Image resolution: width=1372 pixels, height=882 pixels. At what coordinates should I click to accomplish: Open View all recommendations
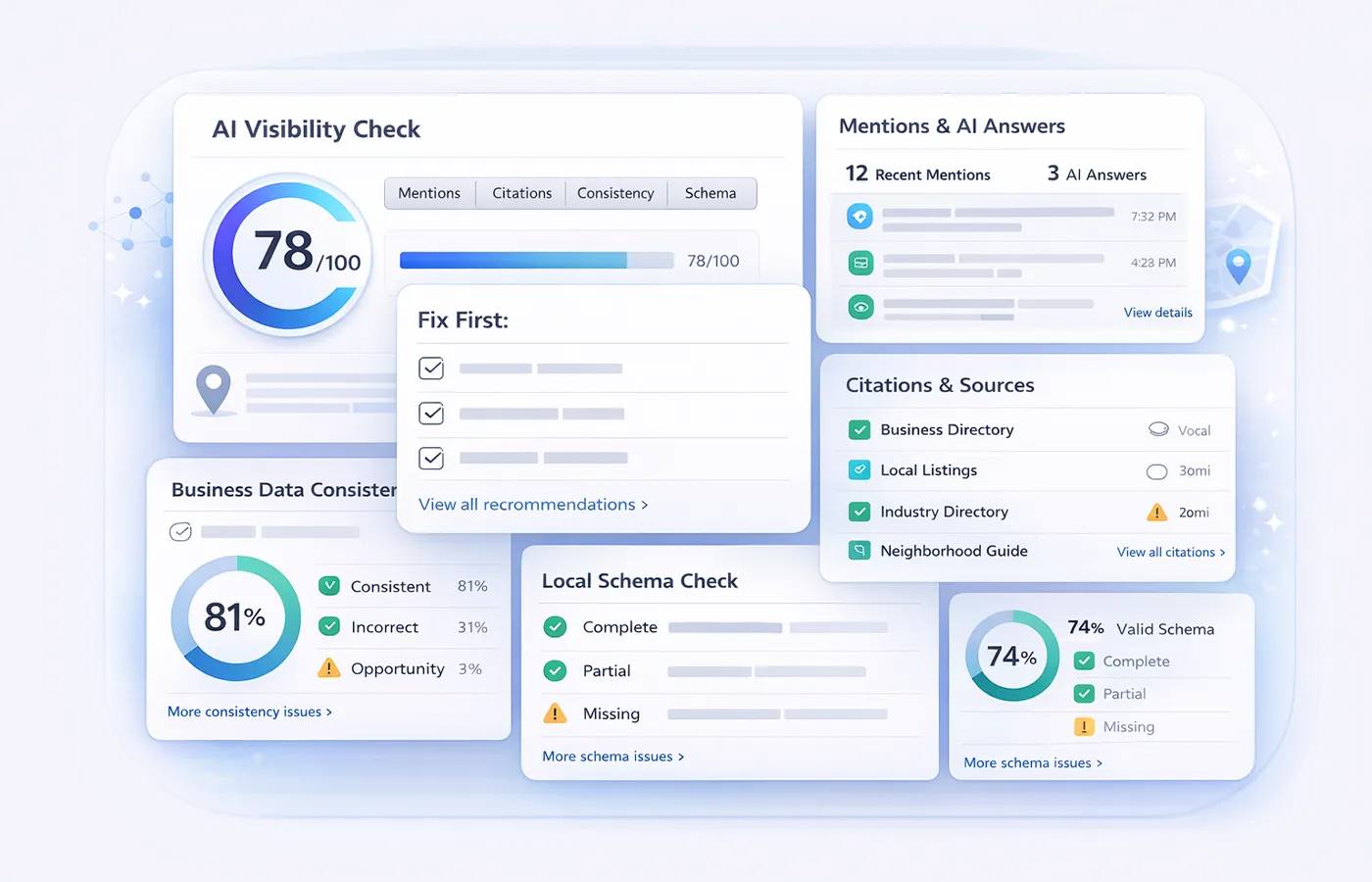pyautogui.click(x=532, y=504)
